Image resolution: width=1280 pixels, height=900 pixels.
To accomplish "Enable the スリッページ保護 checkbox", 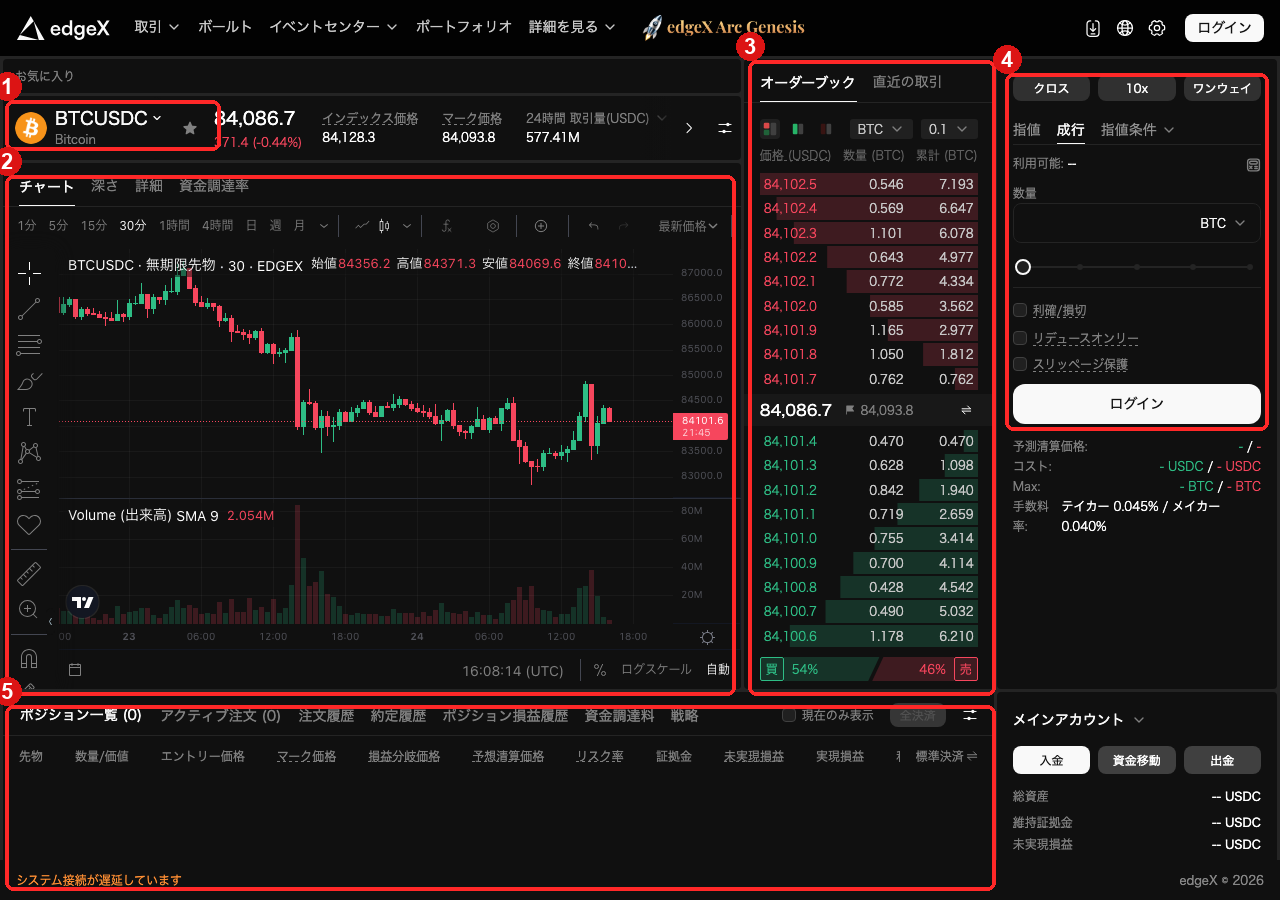I will tap(1020, 364).
